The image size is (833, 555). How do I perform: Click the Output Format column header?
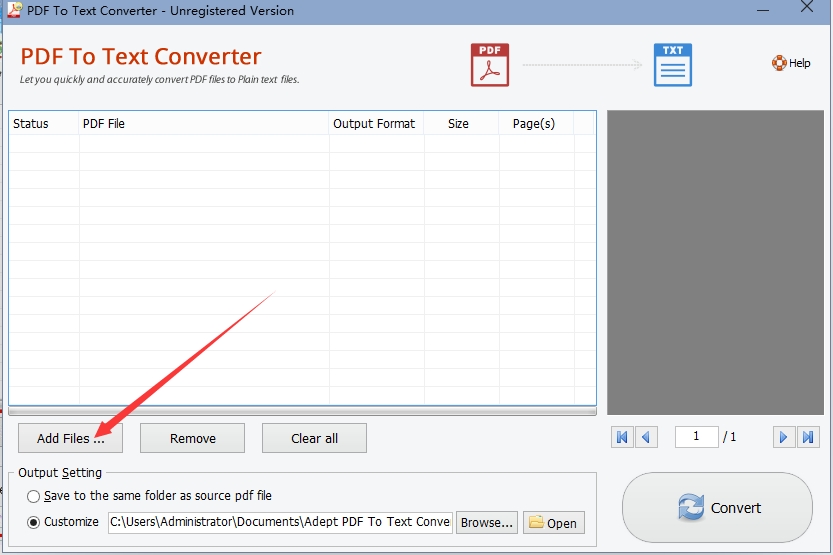(376, 123)
